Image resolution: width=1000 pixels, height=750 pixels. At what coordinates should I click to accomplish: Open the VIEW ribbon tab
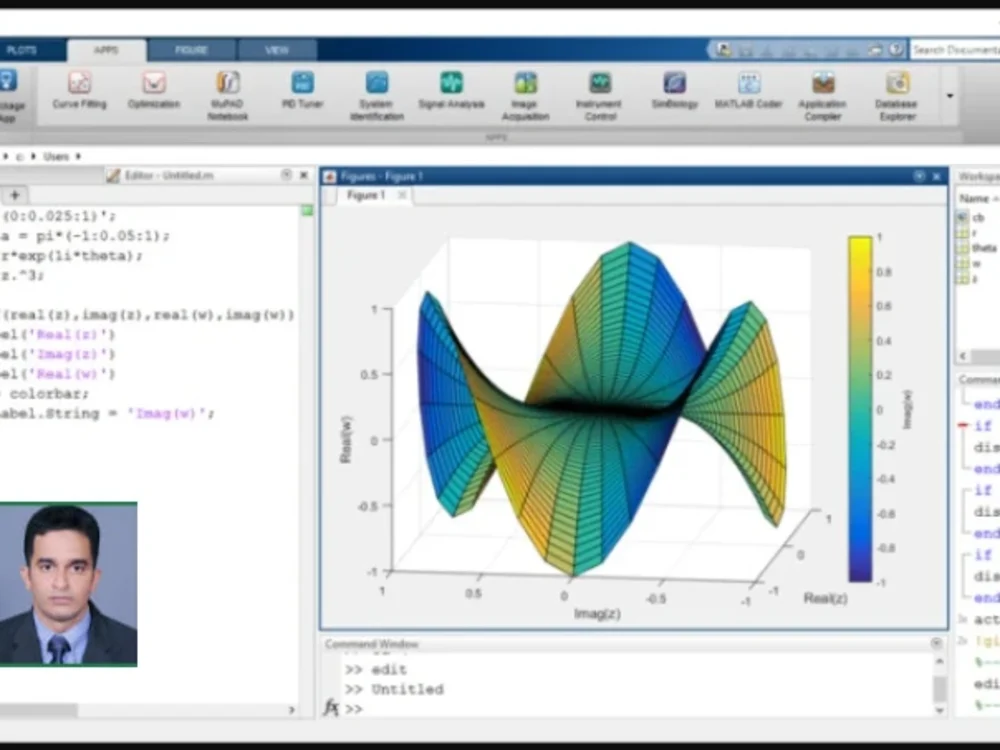click(277, 50)
